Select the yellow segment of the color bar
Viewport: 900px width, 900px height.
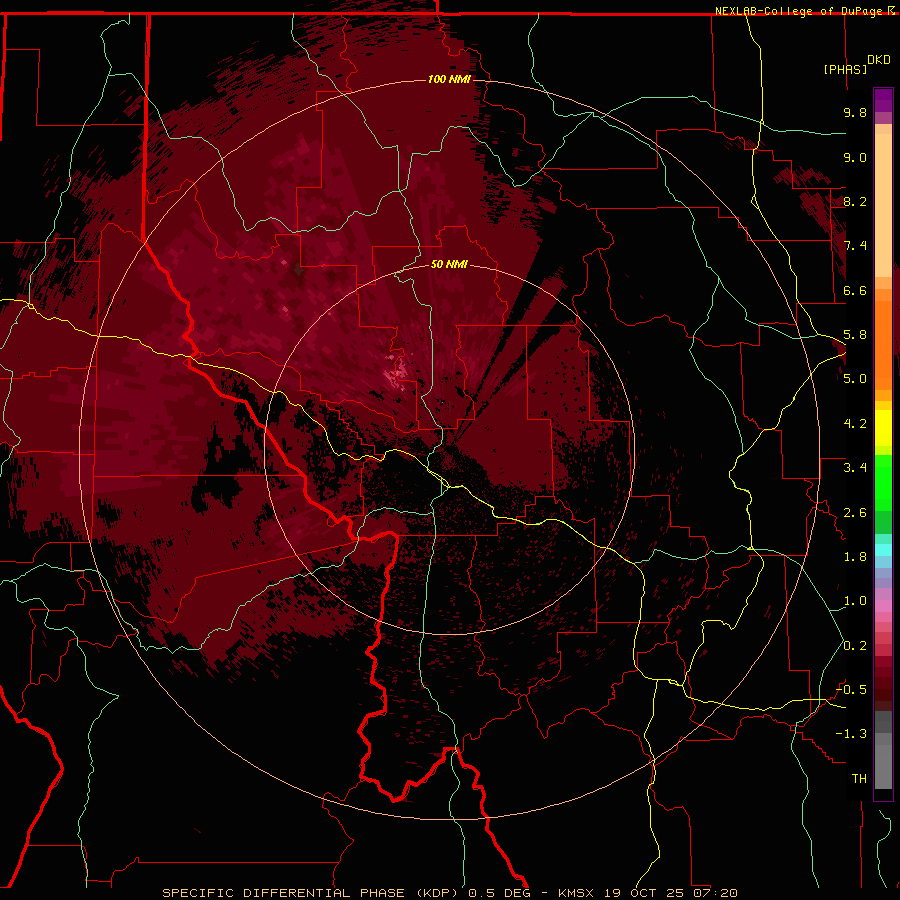click(x=883, y=428)
